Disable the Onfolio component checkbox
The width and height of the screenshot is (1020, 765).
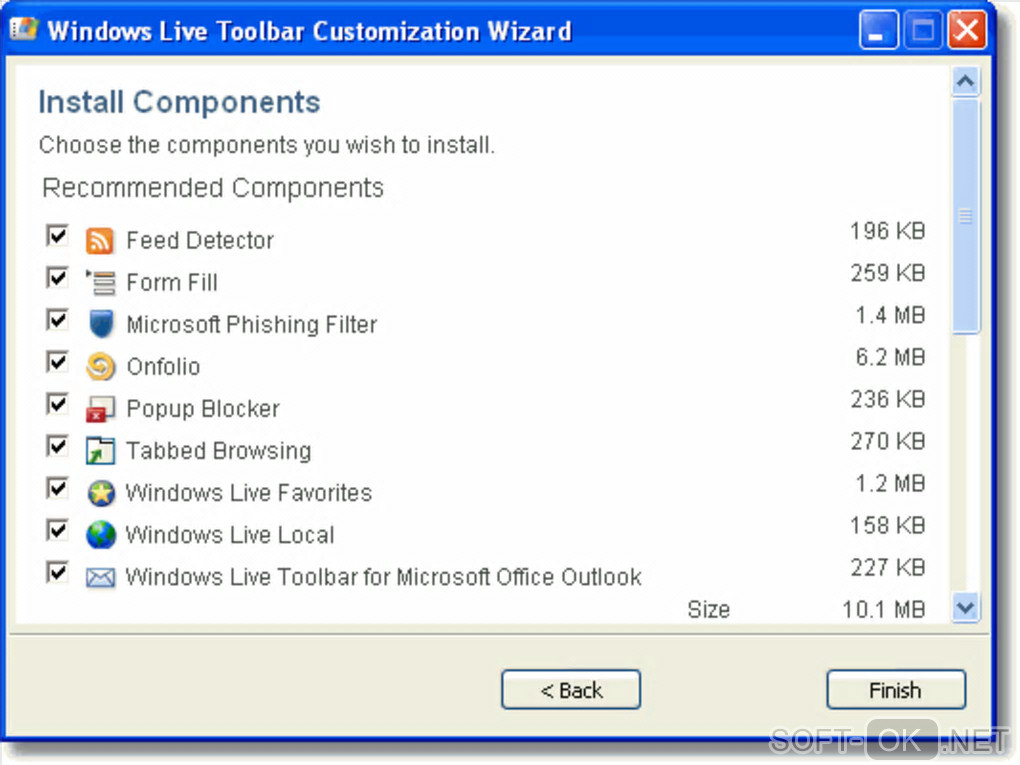[57, 362]
